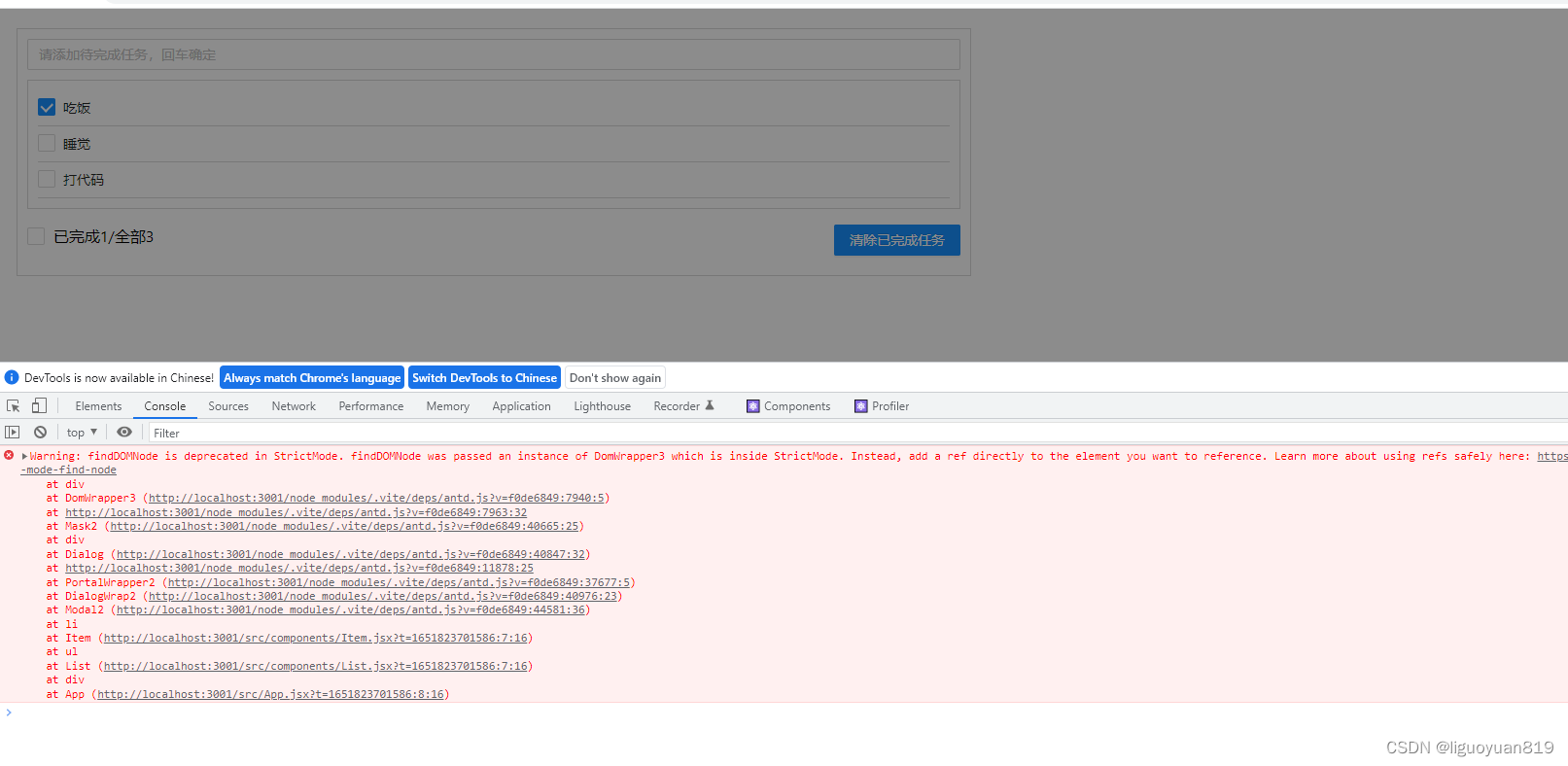The image size is (1568, 766).
Task: Uncheck the 吃饭 task checkbox
Action: pyautogui.click(x=47, y=108)
